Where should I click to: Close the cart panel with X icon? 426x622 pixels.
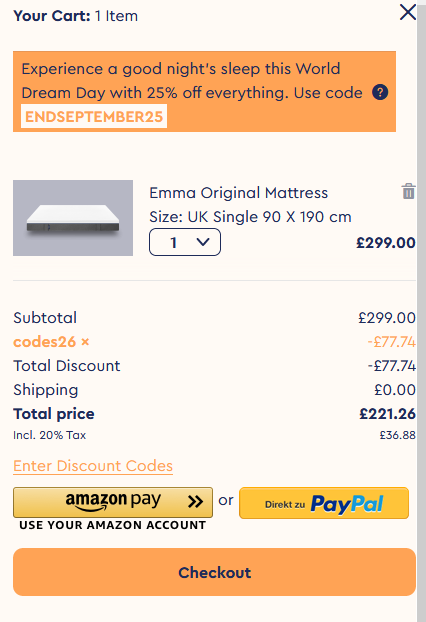[x=407, y=12]
